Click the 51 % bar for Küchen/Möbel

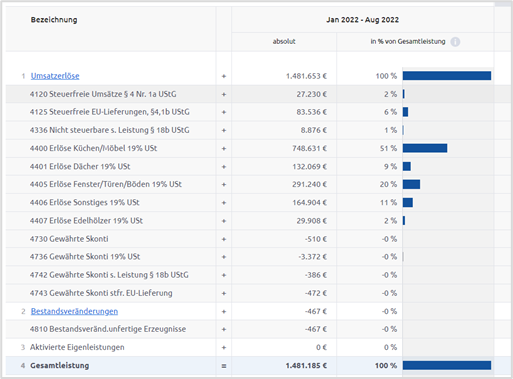425,148
